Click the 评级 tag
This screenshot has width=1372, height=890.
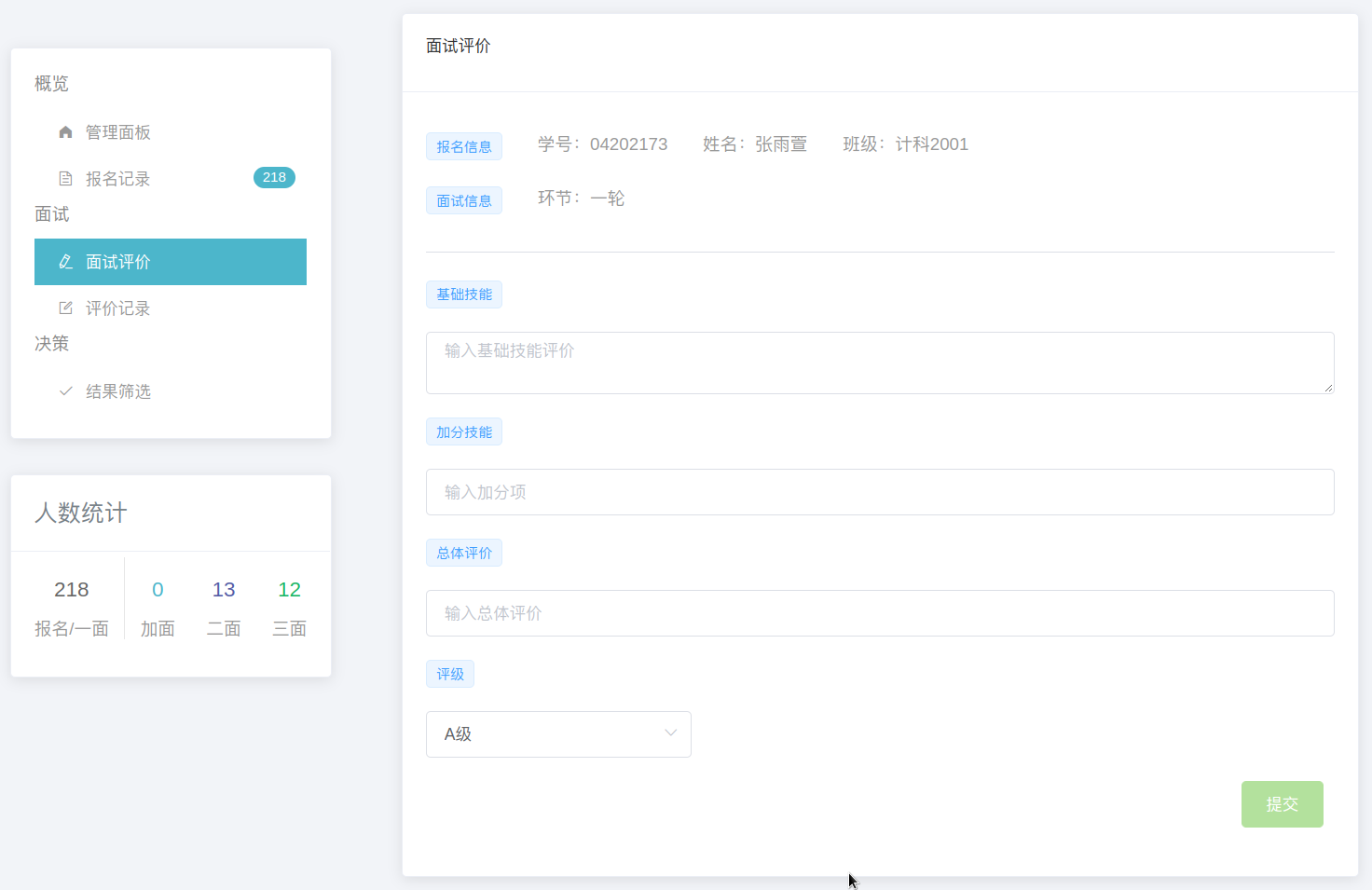pyautogui.click(x=450, y=674)
